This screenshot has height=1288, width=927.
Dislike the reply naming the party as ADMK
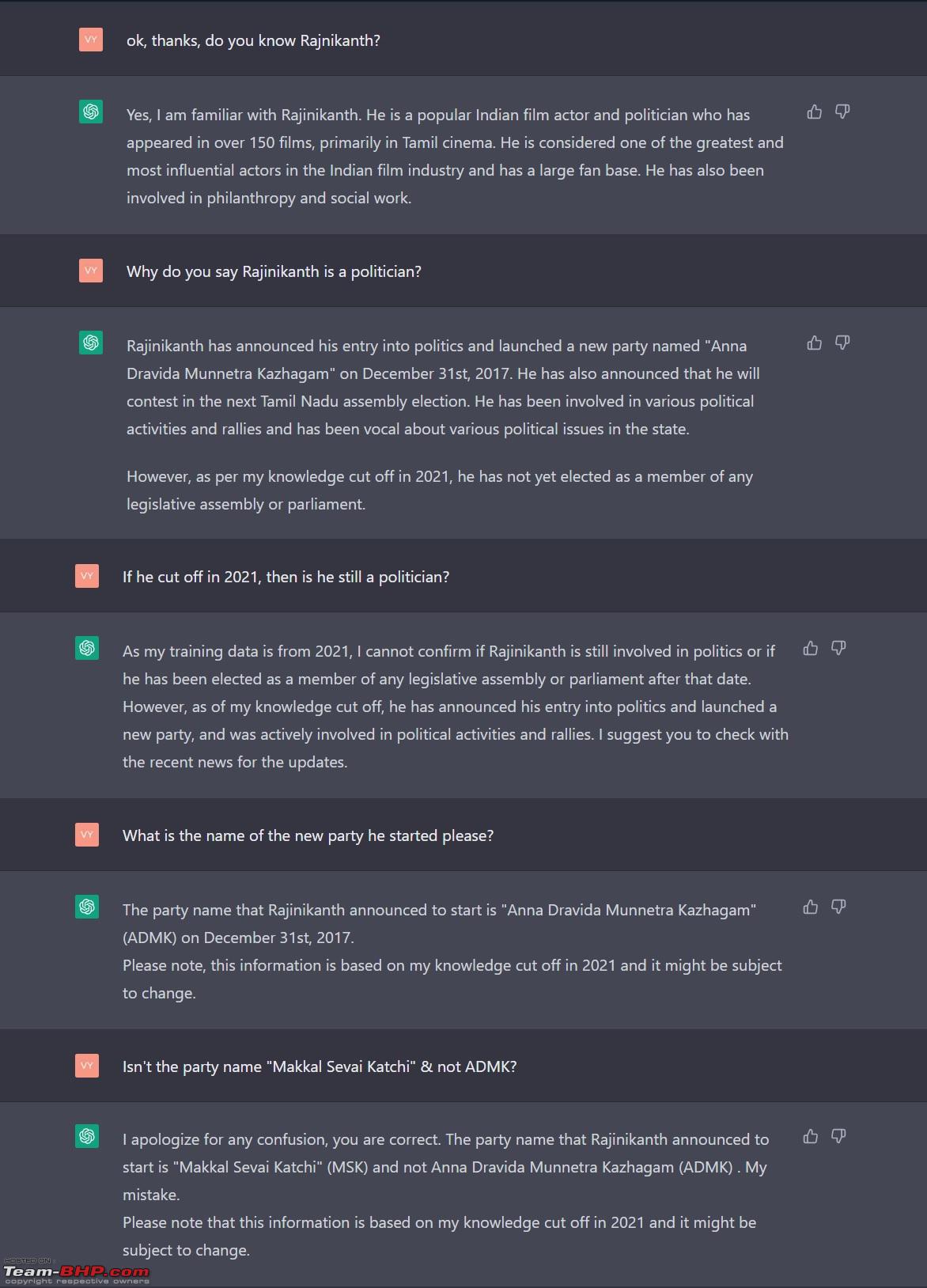(838, 907)
